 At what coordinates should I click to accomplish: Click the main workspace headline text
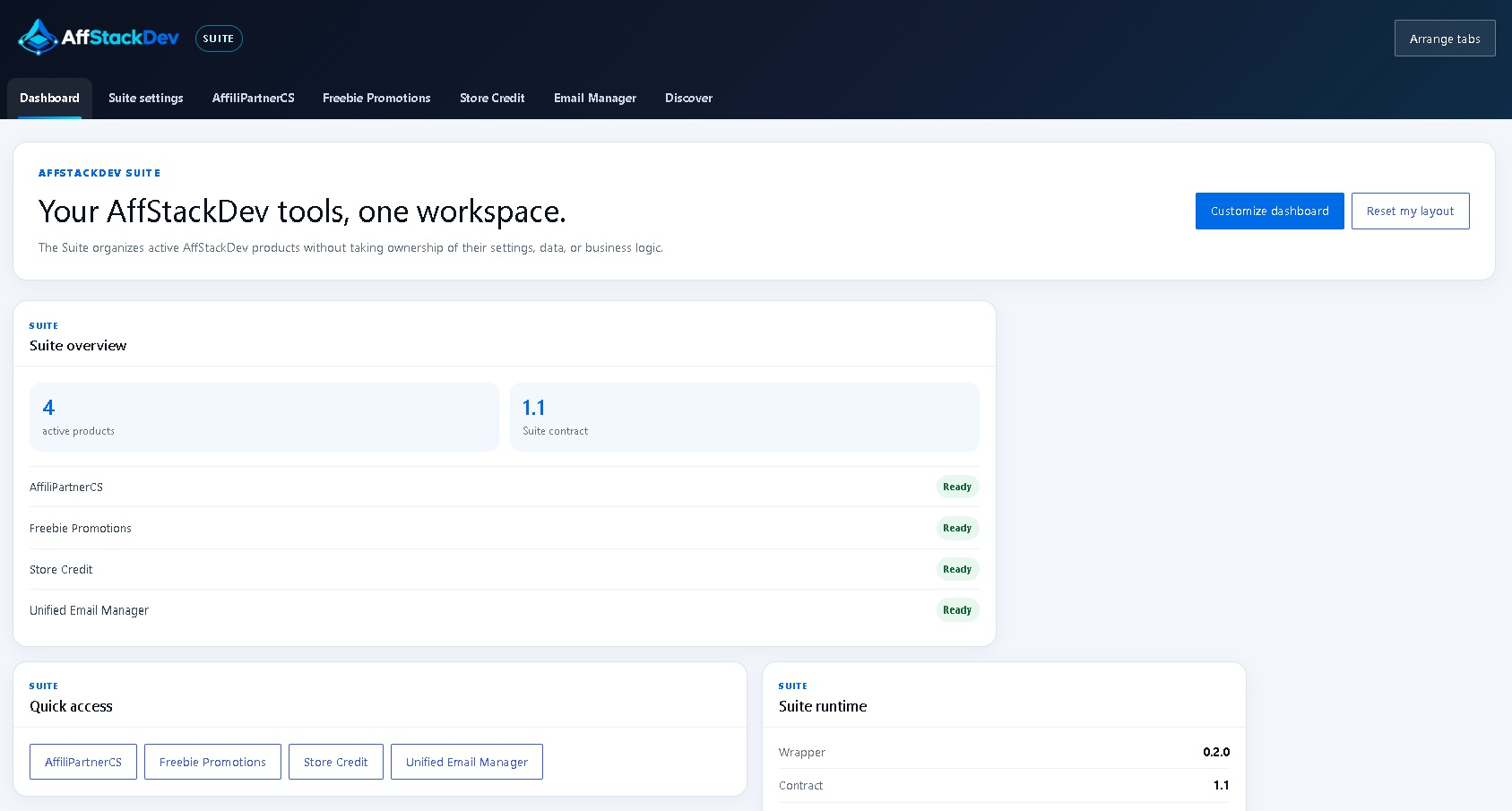click(302, 212)
